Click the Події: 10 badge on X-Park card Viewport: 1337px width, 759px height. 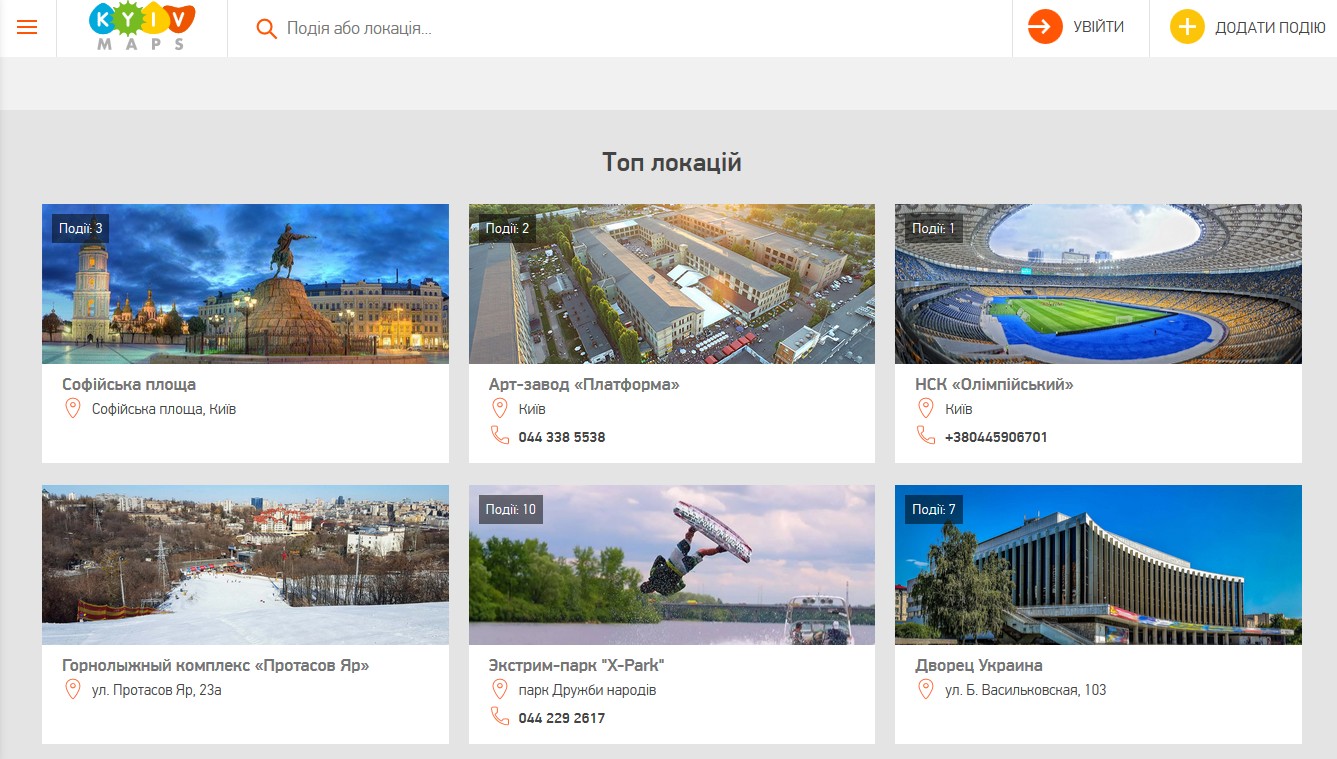511,509
